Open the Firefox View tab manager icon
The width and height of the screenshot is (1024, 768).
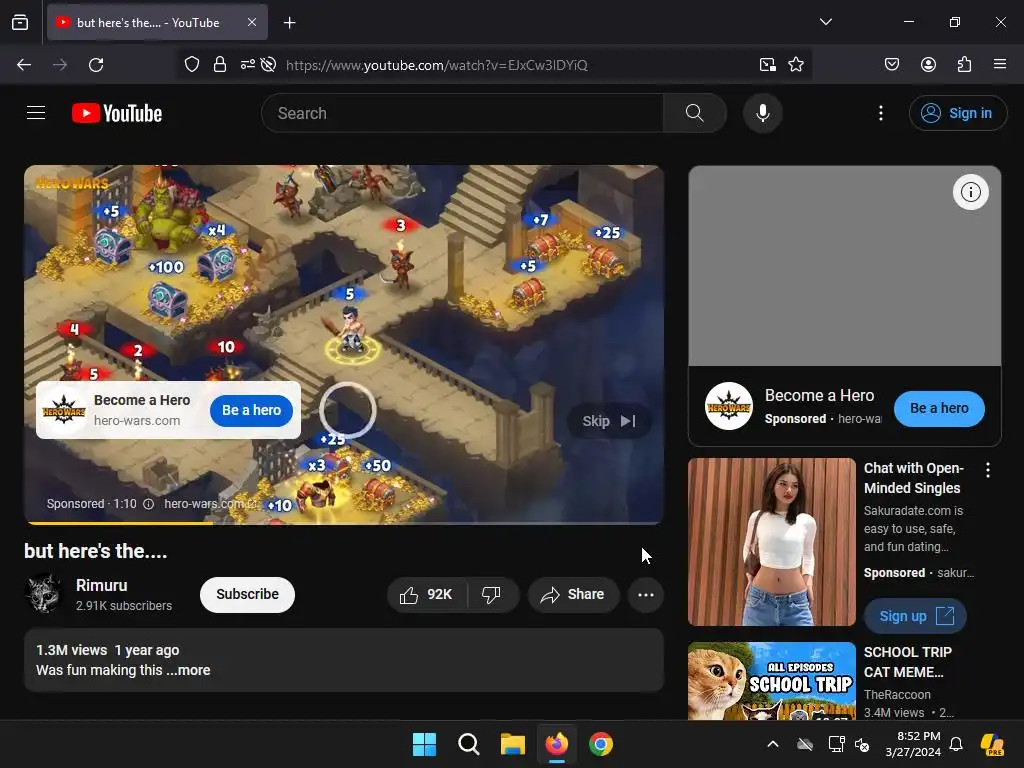point(20,22)
